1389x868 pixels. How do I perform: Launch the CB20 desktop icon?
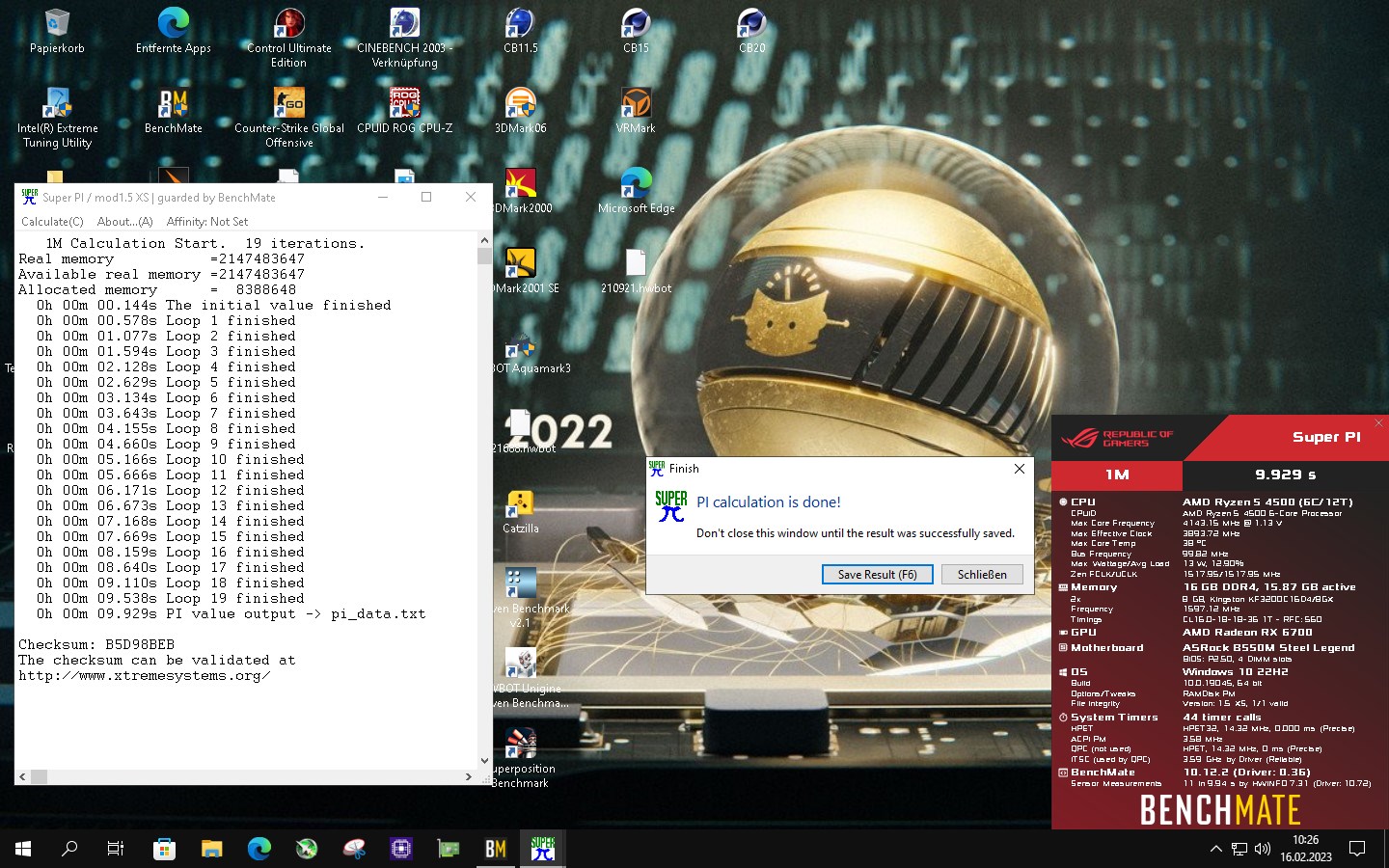(751, 31)
